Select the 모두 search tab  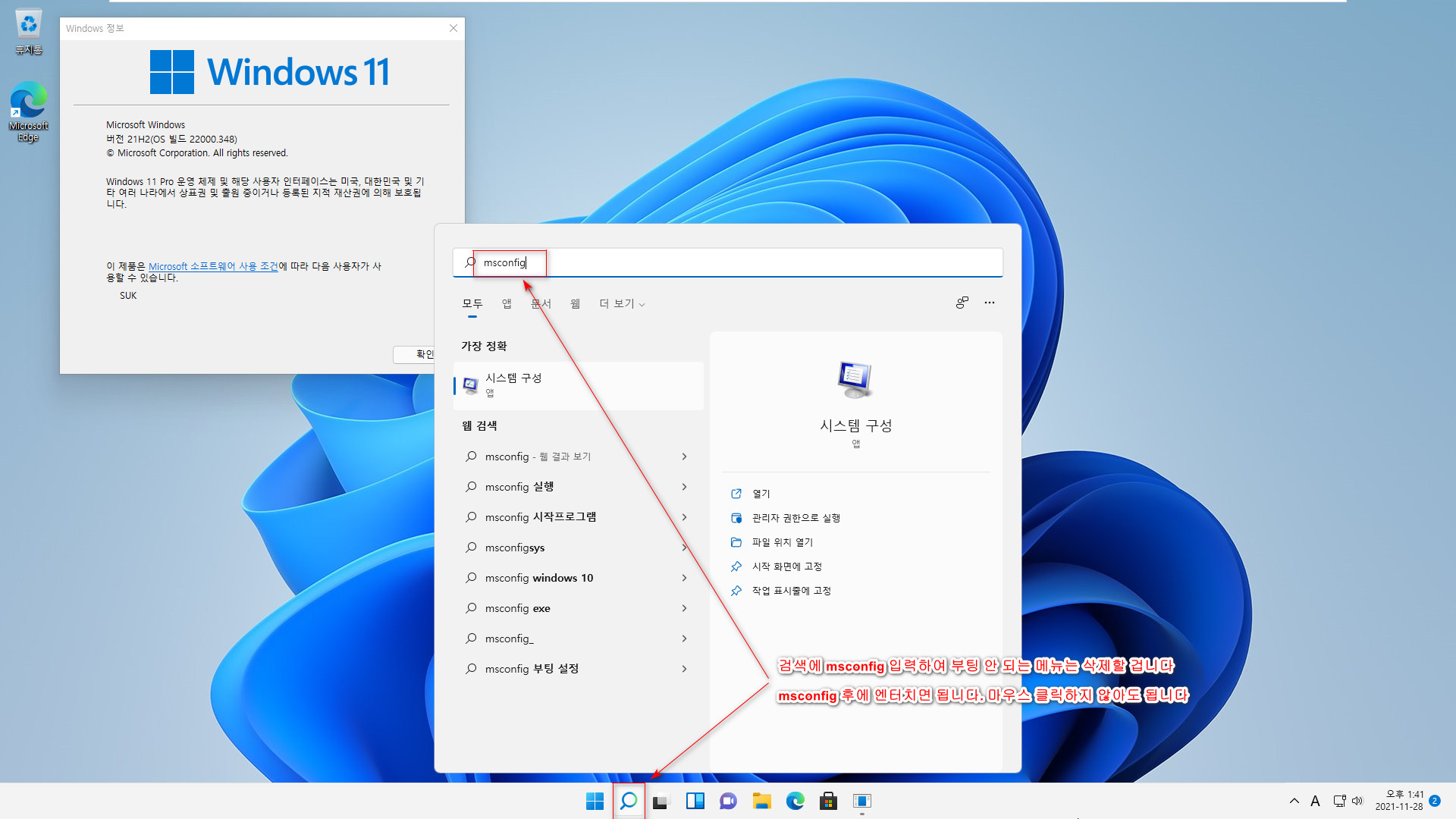[x=472, y=304]
